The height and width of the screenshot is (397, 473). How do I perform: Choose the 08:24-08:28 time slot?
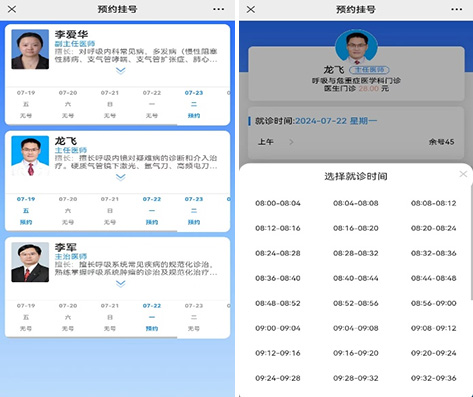278,253
